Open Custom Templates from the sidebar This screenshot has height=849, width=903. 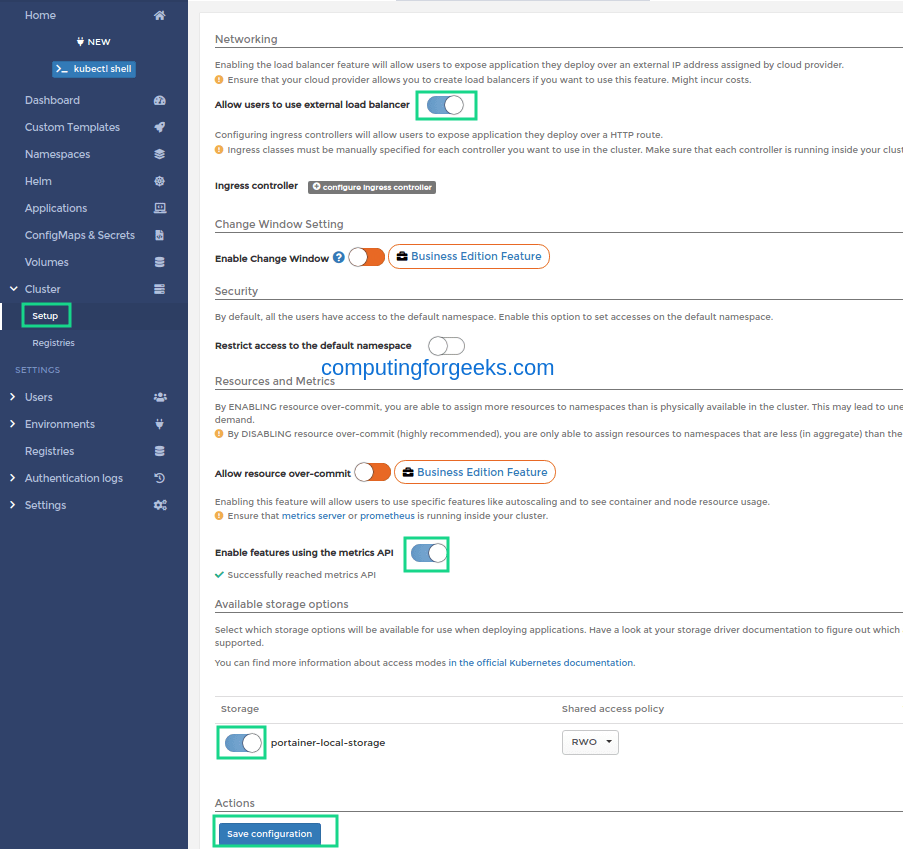pos(158,127)
